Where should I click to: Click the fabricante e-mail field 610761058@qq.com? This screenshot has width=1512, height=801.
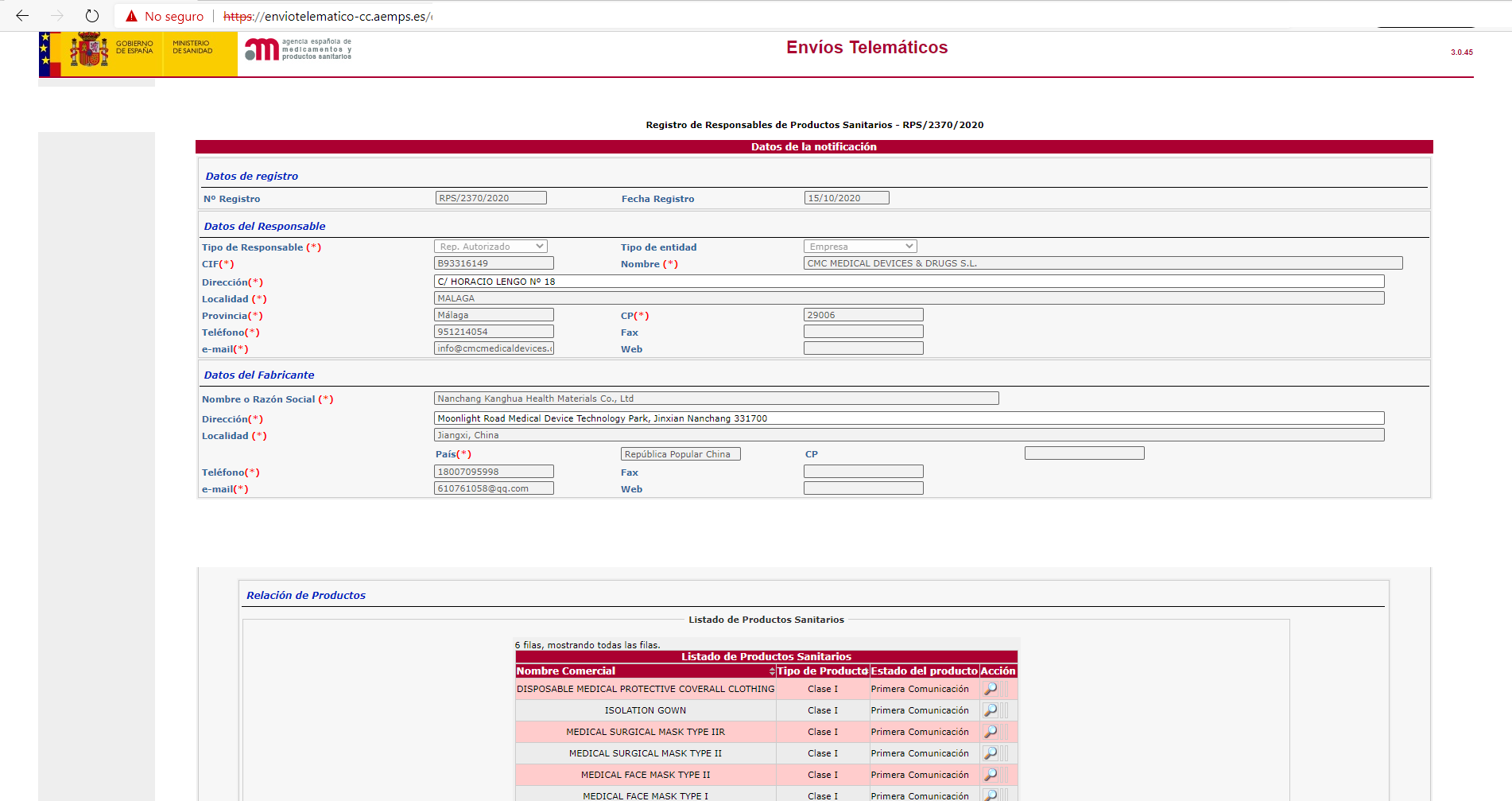tap(494, 488)
